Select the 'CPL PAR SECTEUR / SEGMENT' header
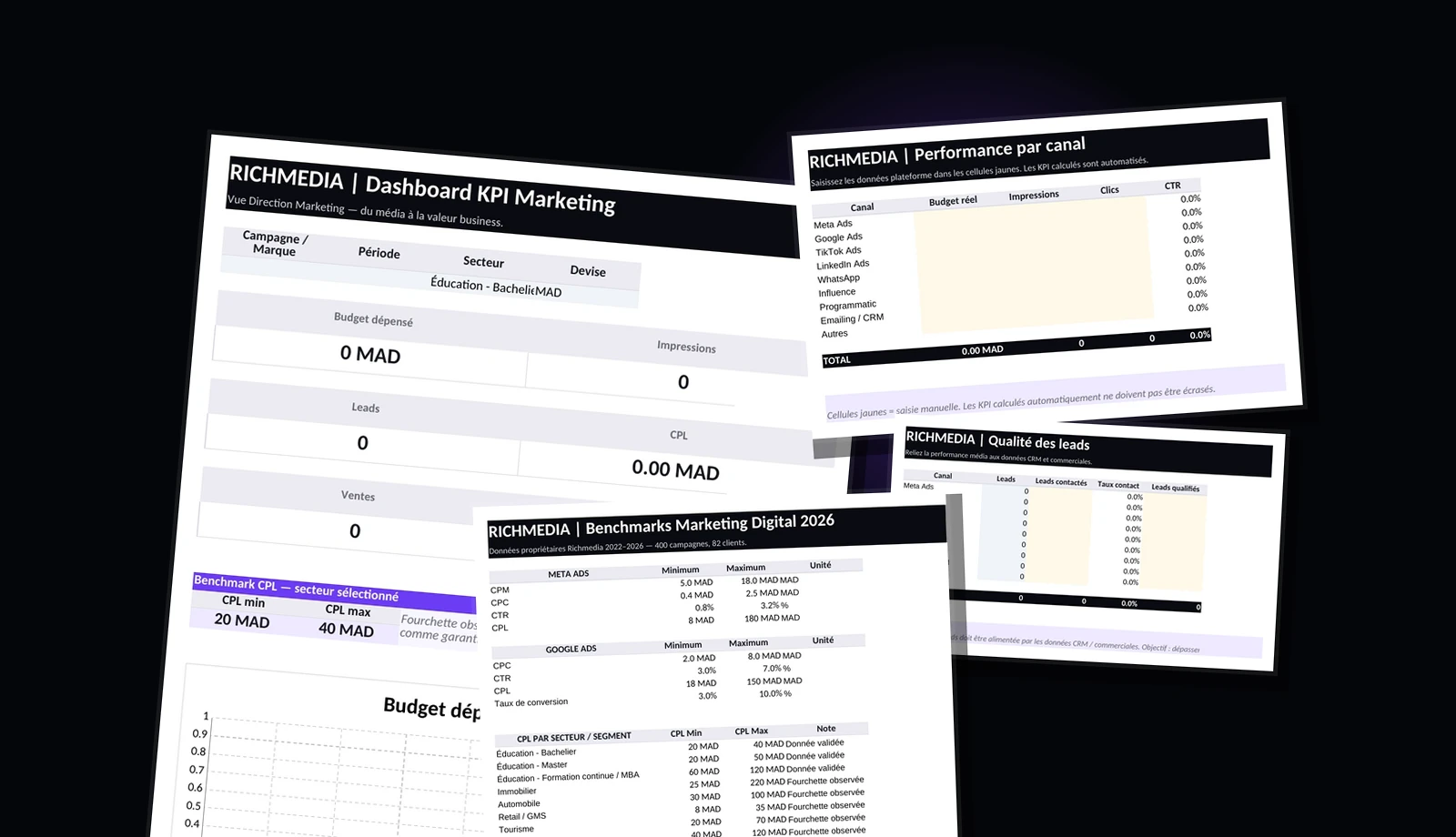1456x837 pixels. point(573,737)
